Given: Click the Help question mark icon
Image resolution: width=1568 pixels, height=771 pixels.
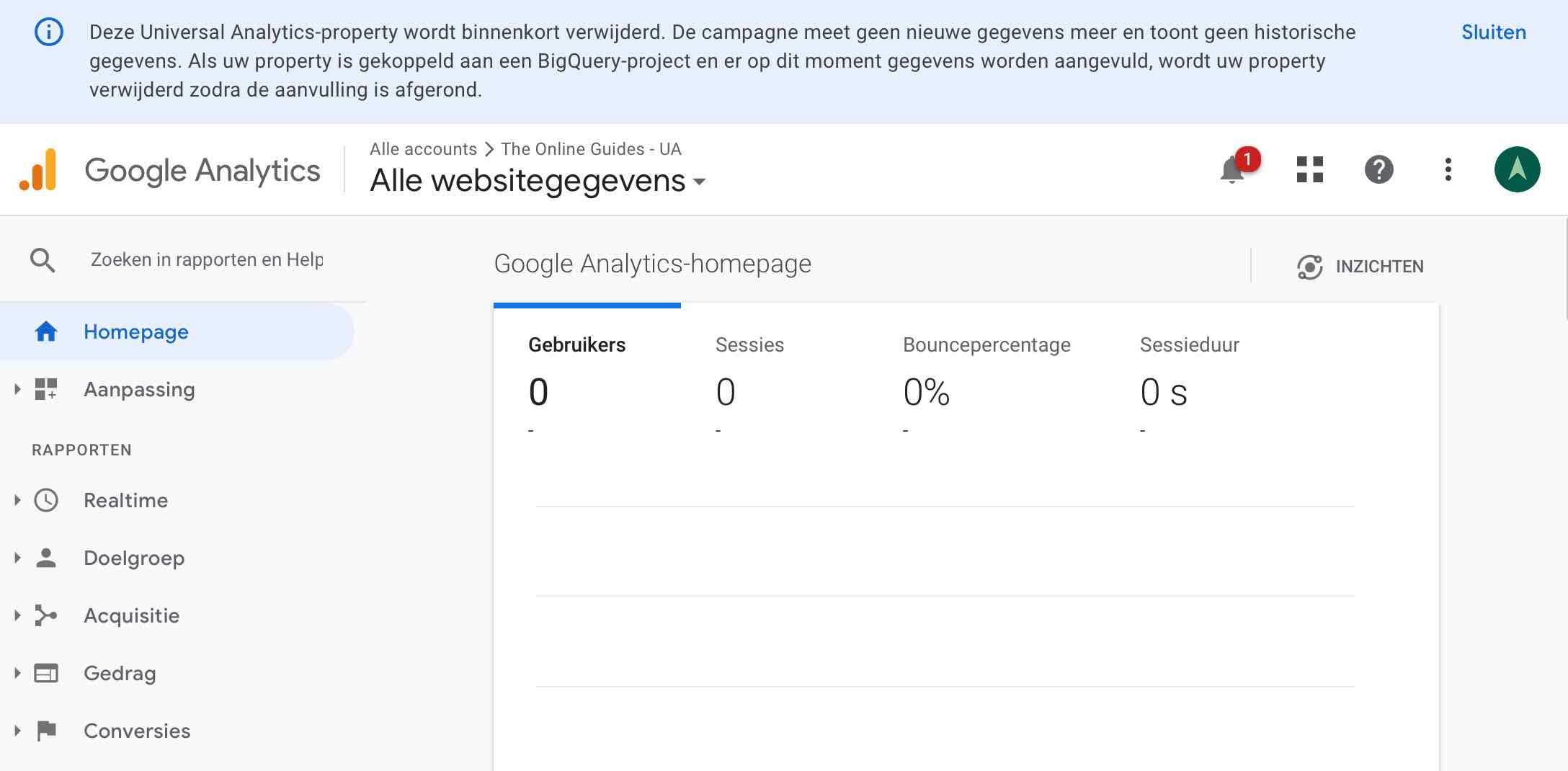Looking at the screenshot, I should tap(1378, 170).
